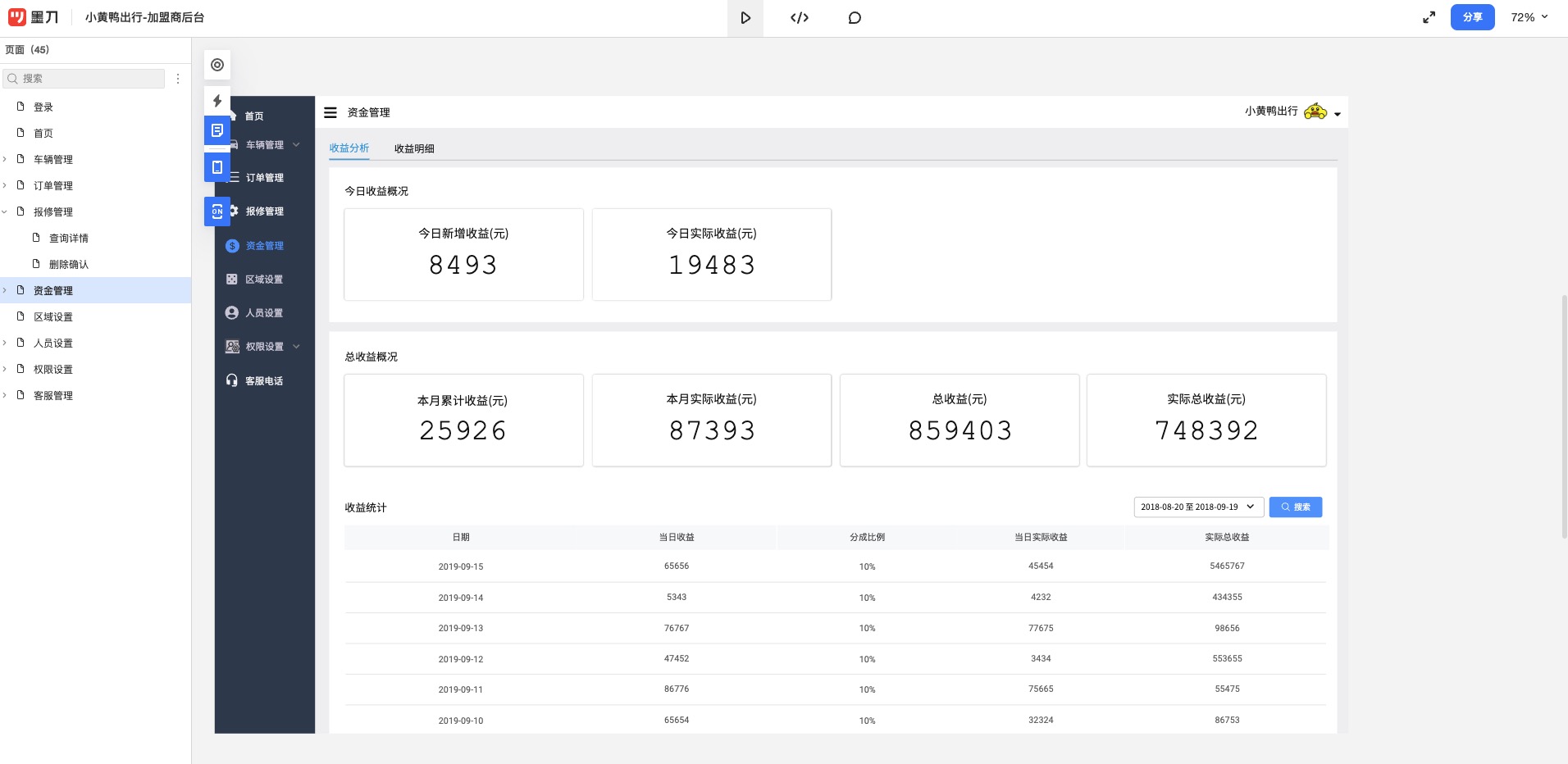Click the 小黄鸭出行 username in header
Screen dimensions: 1568x764
click(x=1271, y=111)
